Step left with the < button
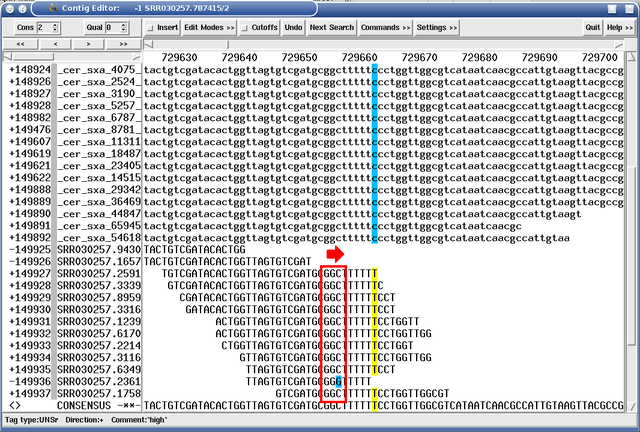Image resolution: width=640 pixels, height=432 pixels. [56, 44]
